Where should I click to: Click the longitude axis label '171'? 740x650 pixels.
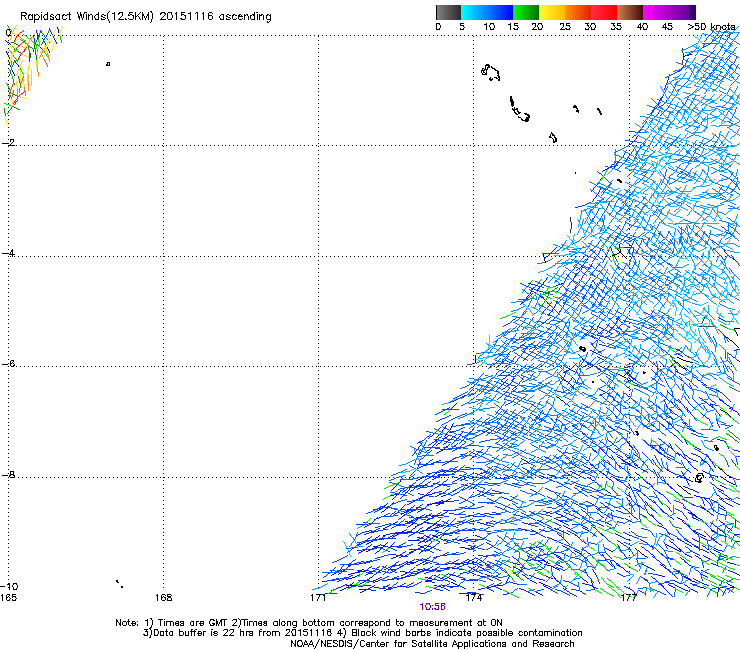pyautogui.click(x=318, y=598)
